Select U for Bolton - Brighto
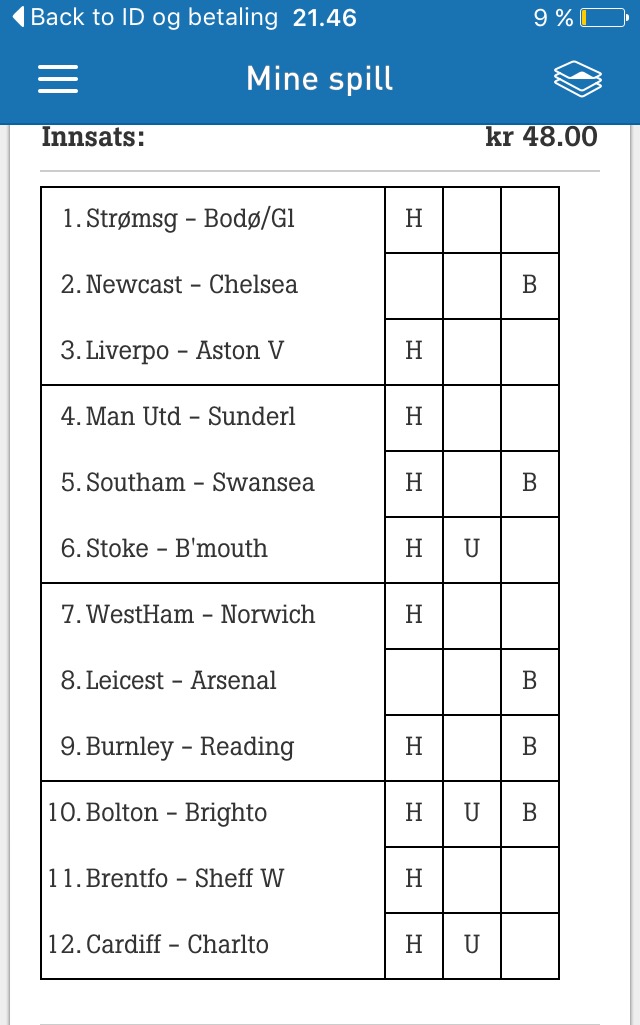This screenshot has width=640, height=1025. tap(471, 813)
